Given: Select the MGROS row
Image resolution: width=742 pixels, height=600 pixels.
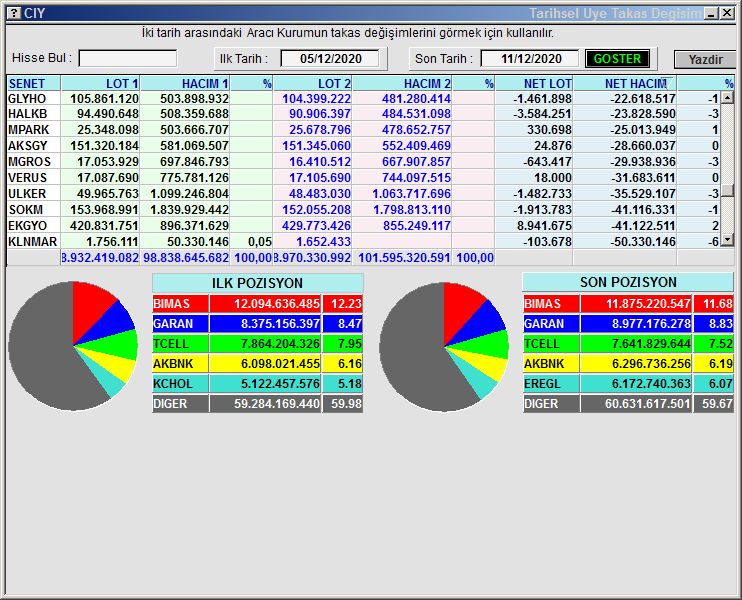Looking at the screenshot, I should (363, 162).
